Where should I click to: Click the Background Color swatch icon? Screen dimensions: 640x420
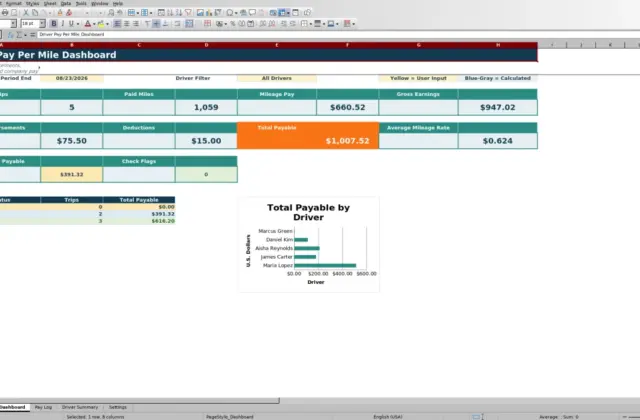tap(101, 24)
